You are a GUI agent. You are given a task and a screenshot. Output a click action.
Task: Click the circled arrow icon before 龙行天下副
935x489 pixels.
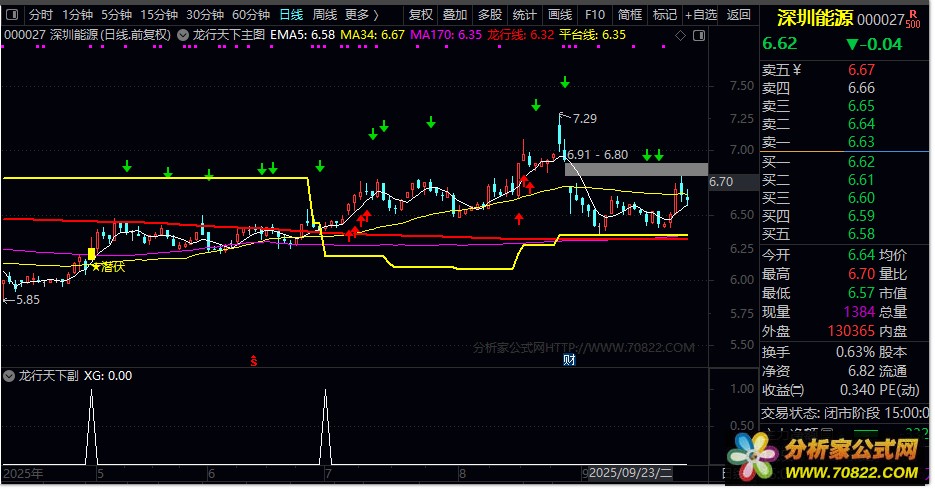[x=10, y=376]
